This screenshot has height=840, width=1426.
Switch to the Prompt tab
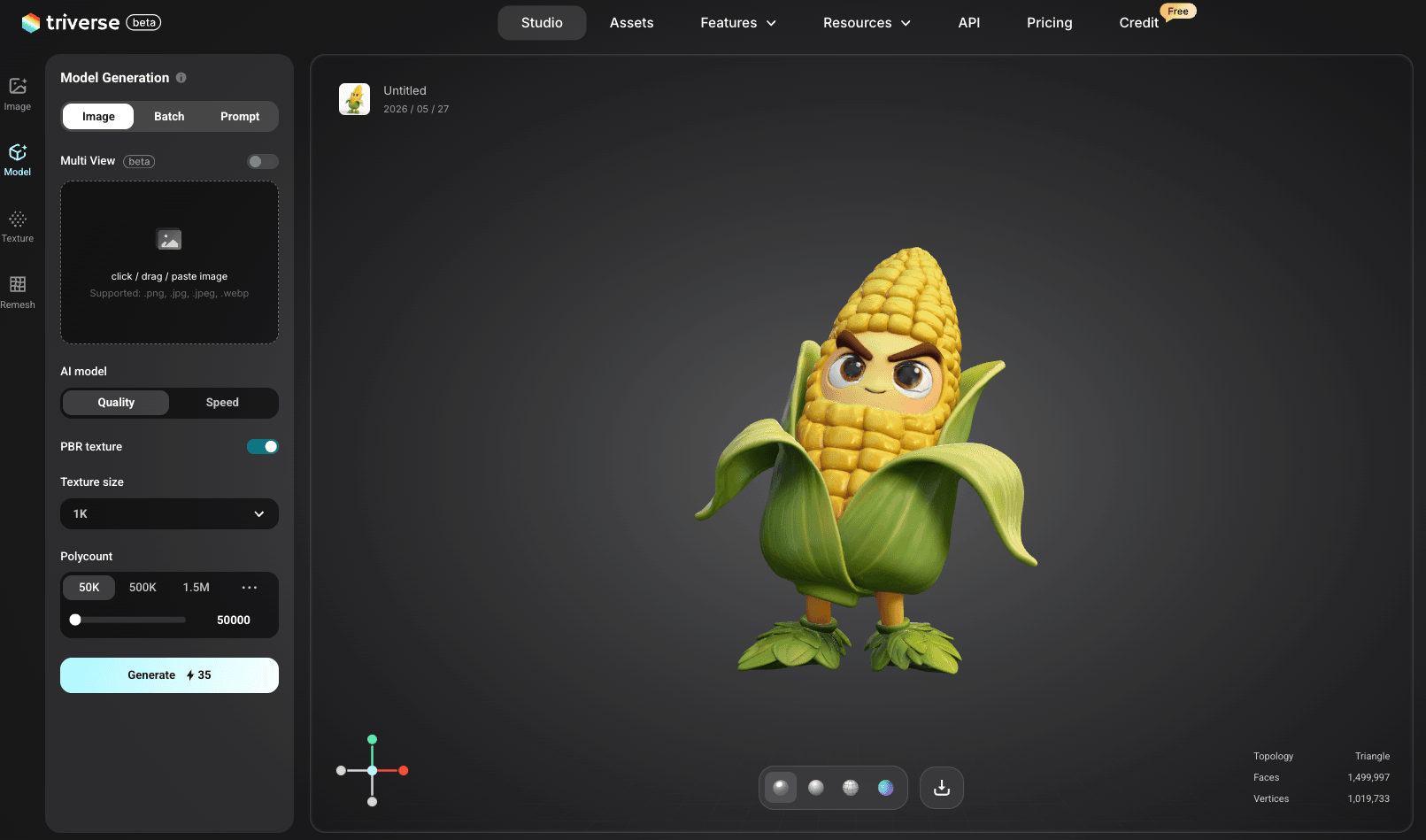click(x=240, y=117)
